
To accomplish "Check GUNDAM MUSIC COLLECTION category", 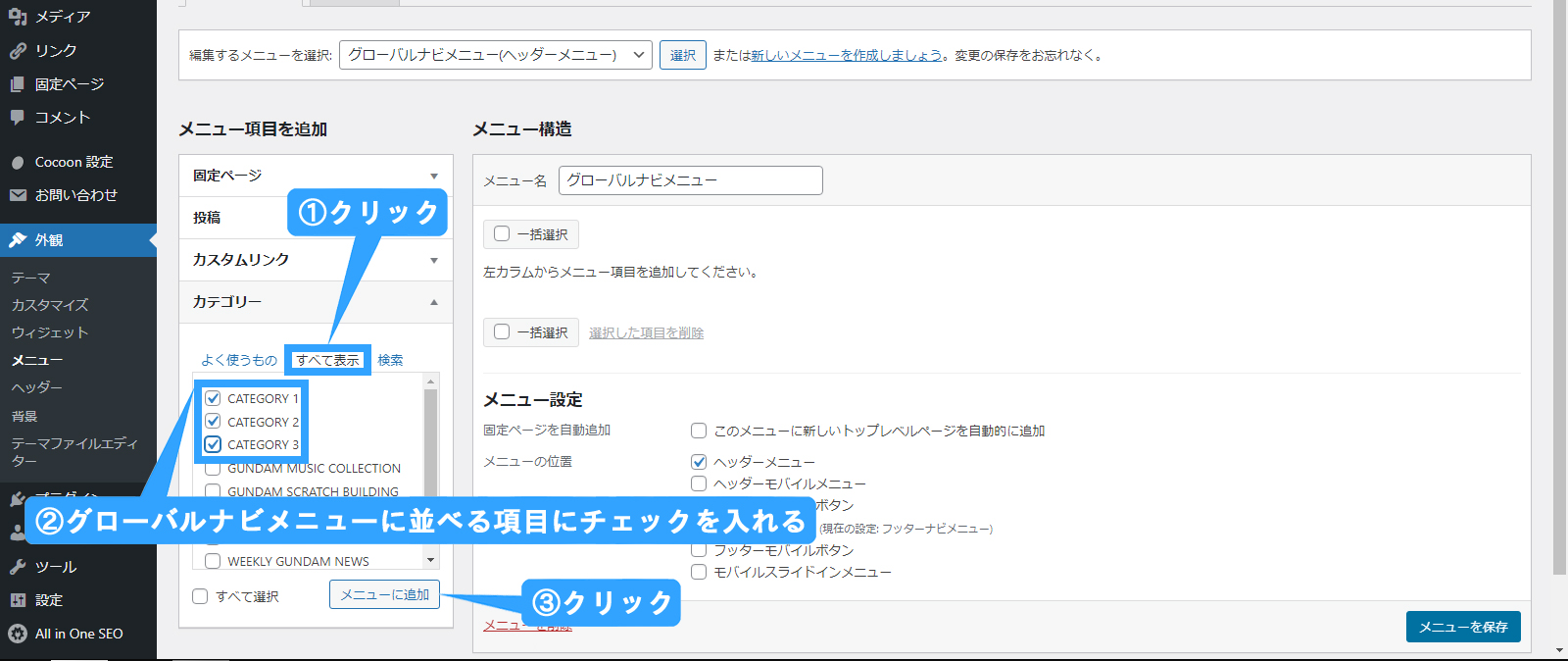I will pos(213,469).
